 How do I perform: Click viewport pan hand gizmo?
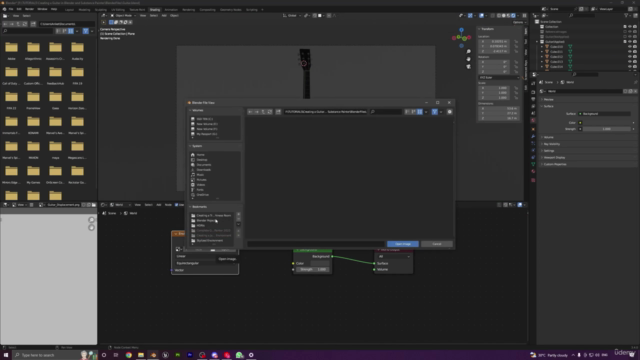(x=468, y=59)
